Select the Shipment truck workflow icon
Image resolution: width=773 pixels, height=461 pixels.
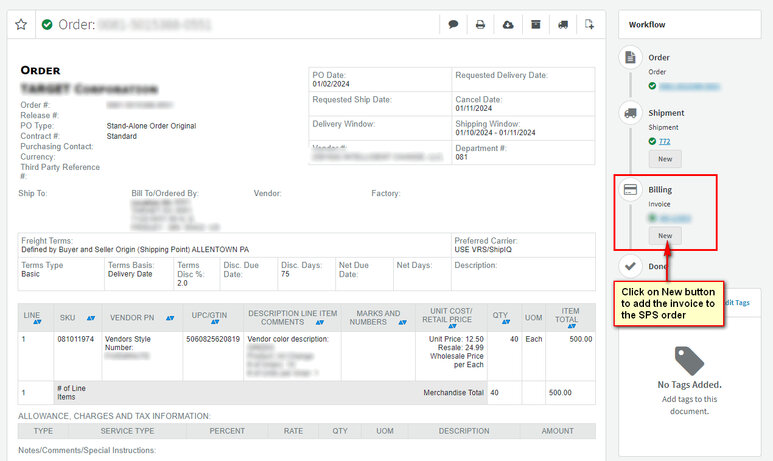pos(630,113)
